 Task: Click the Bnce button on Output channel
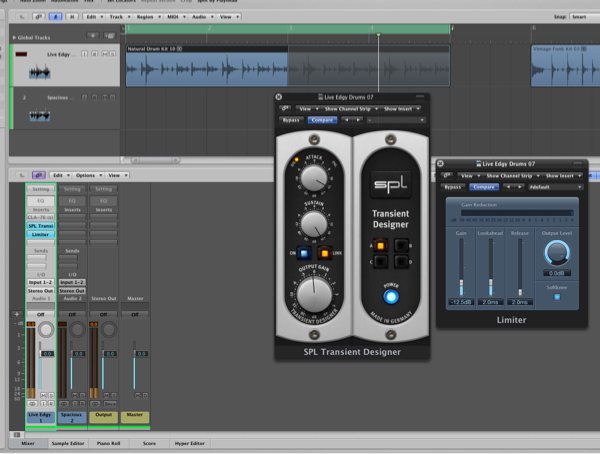[110, 404]
